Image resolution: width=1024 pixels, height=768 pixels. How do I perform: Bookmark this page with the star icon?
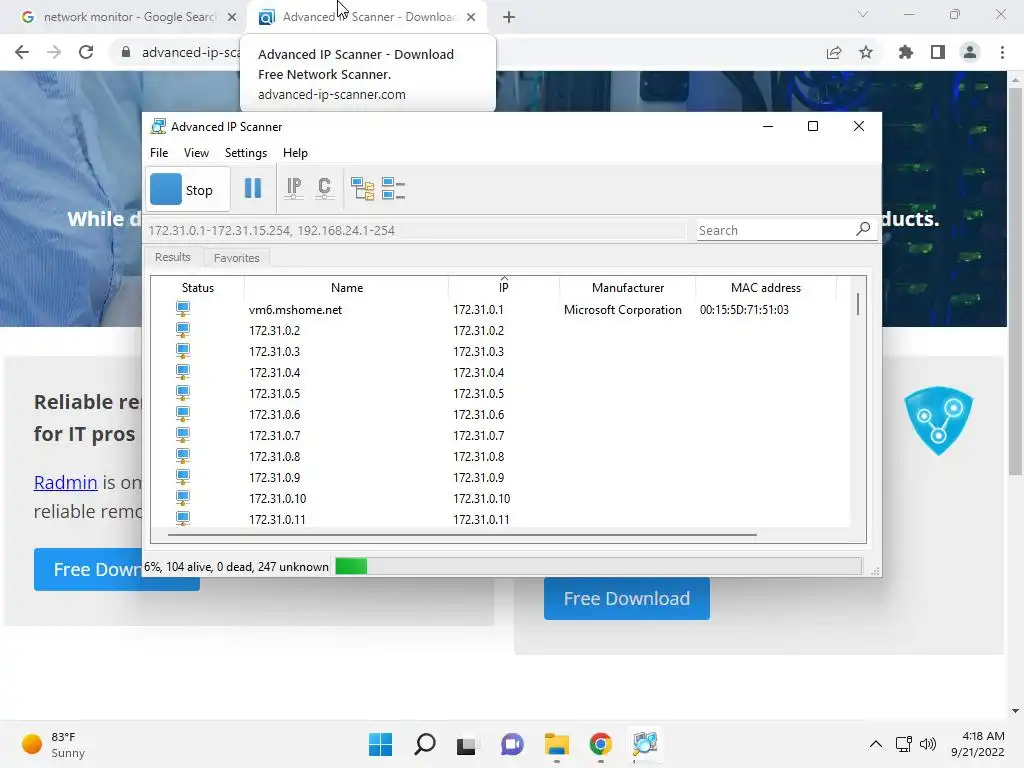[x=865, y=52]
